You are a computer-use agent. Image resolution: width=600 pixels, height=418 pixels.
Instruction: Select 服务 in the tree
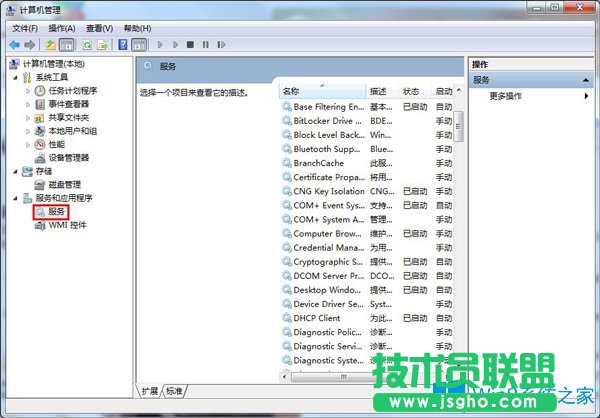click(x=56, y=212)
